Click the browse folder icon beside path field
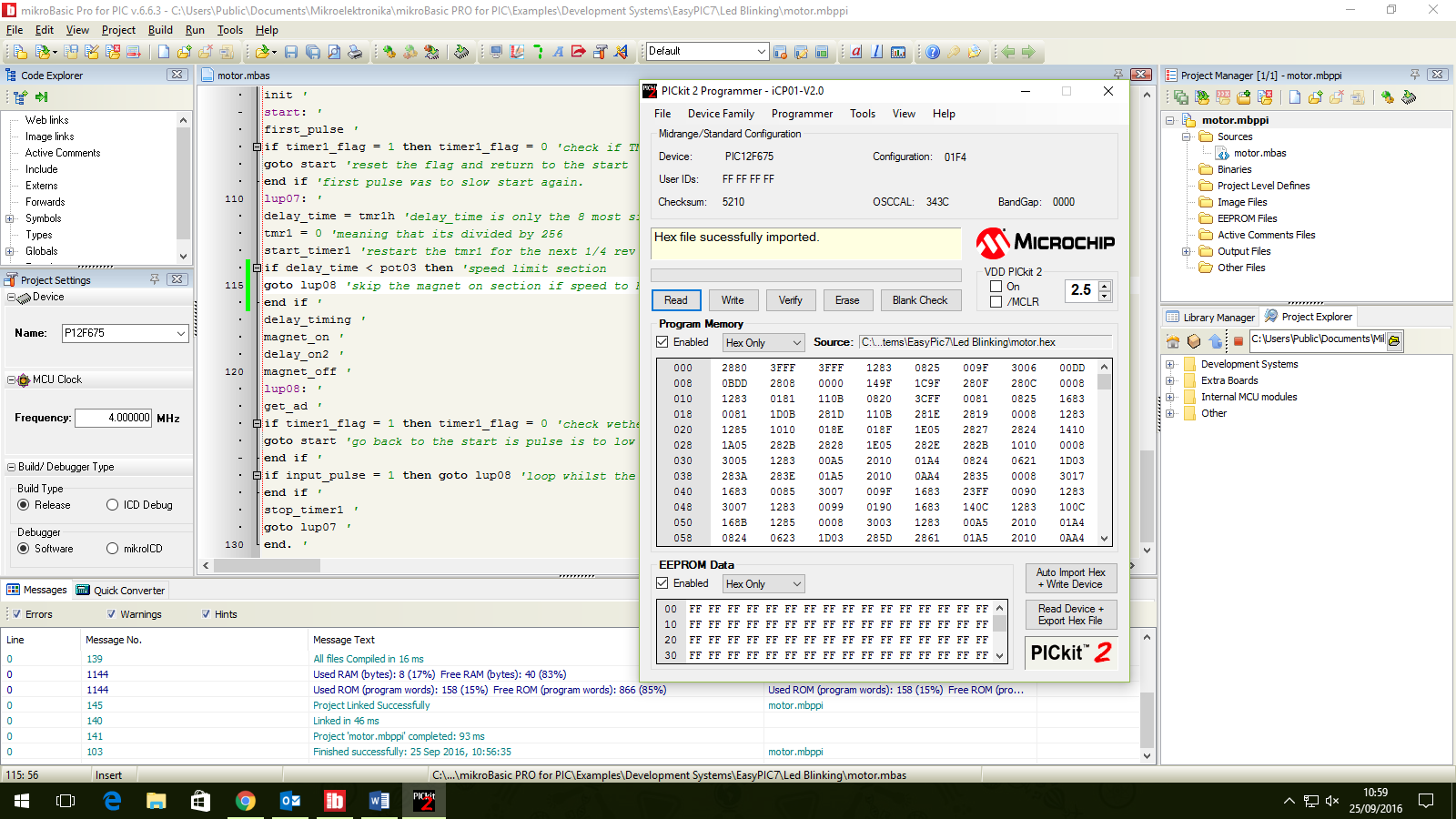Screen dimensions: 1456x819 pyautogui.click(x=1394, y=340)
